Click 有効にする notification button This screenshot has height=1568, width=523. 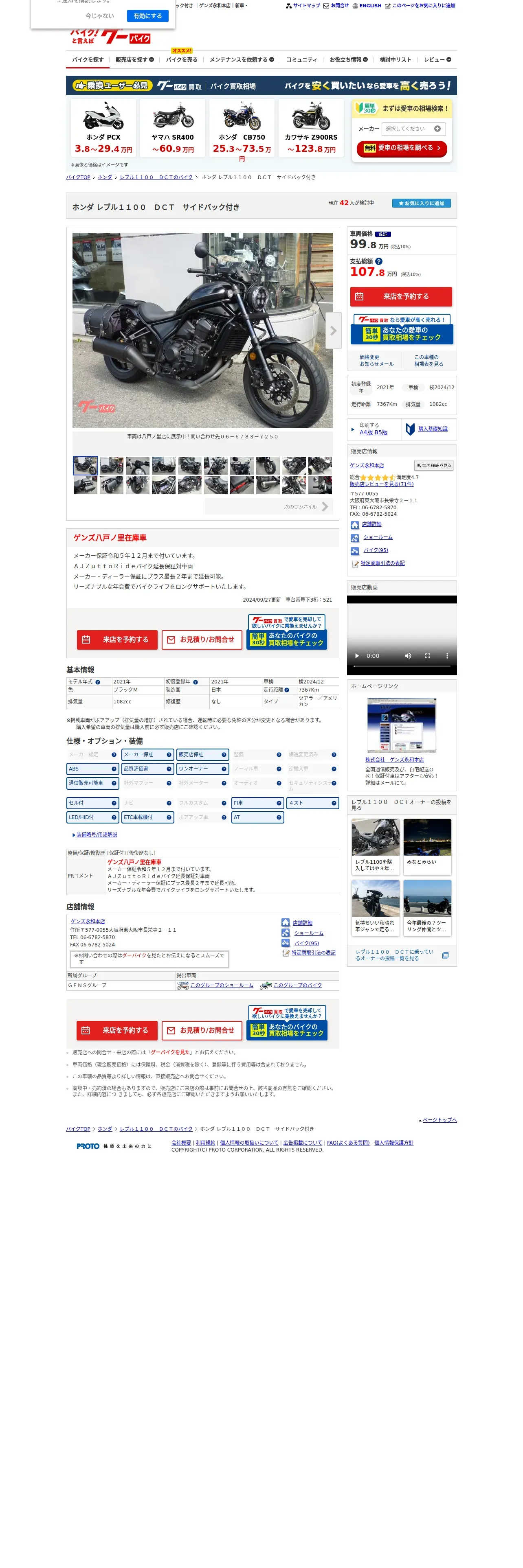147,16
